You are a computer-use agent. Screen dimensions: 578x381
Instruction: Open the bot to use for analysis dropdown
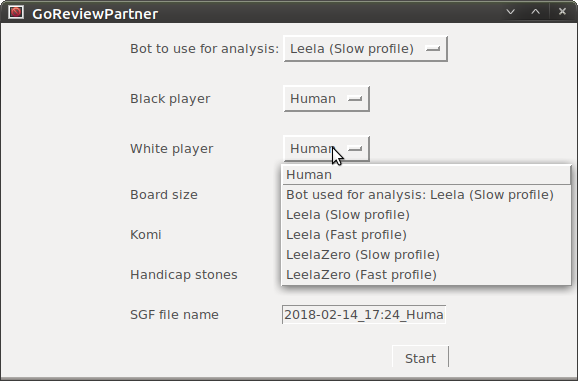point(366,49)
